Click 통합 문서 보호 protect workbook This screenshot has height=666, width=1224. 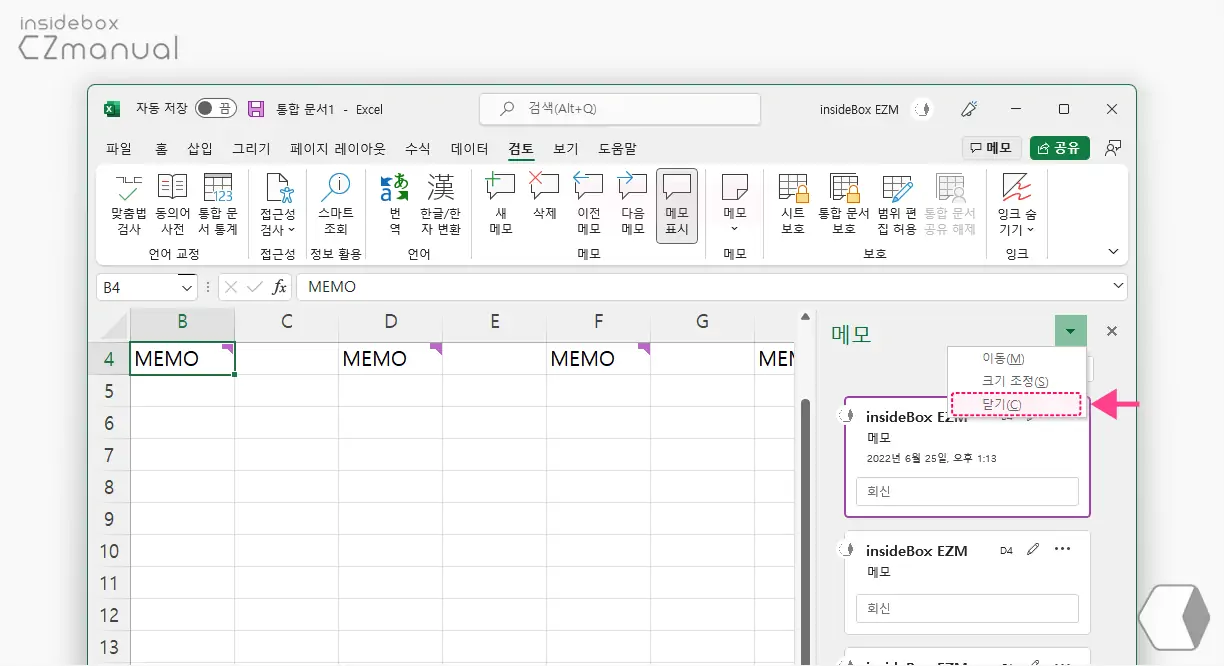[844, 205]
